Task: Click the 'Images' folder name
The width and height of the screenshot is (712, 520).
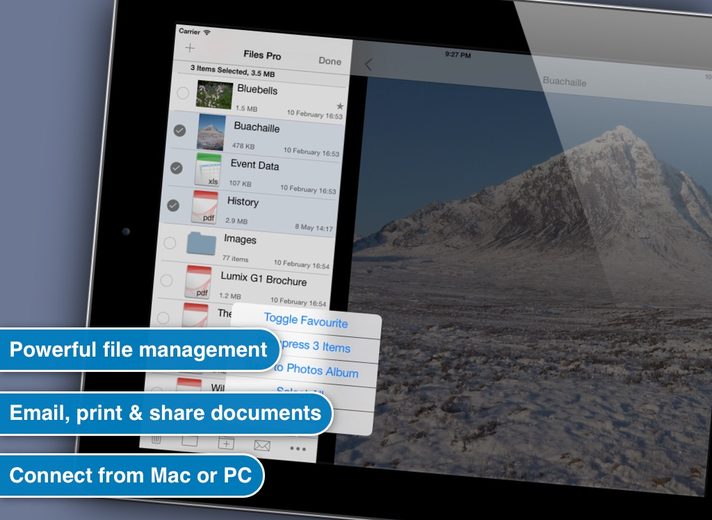Action: tap(240, 239)
